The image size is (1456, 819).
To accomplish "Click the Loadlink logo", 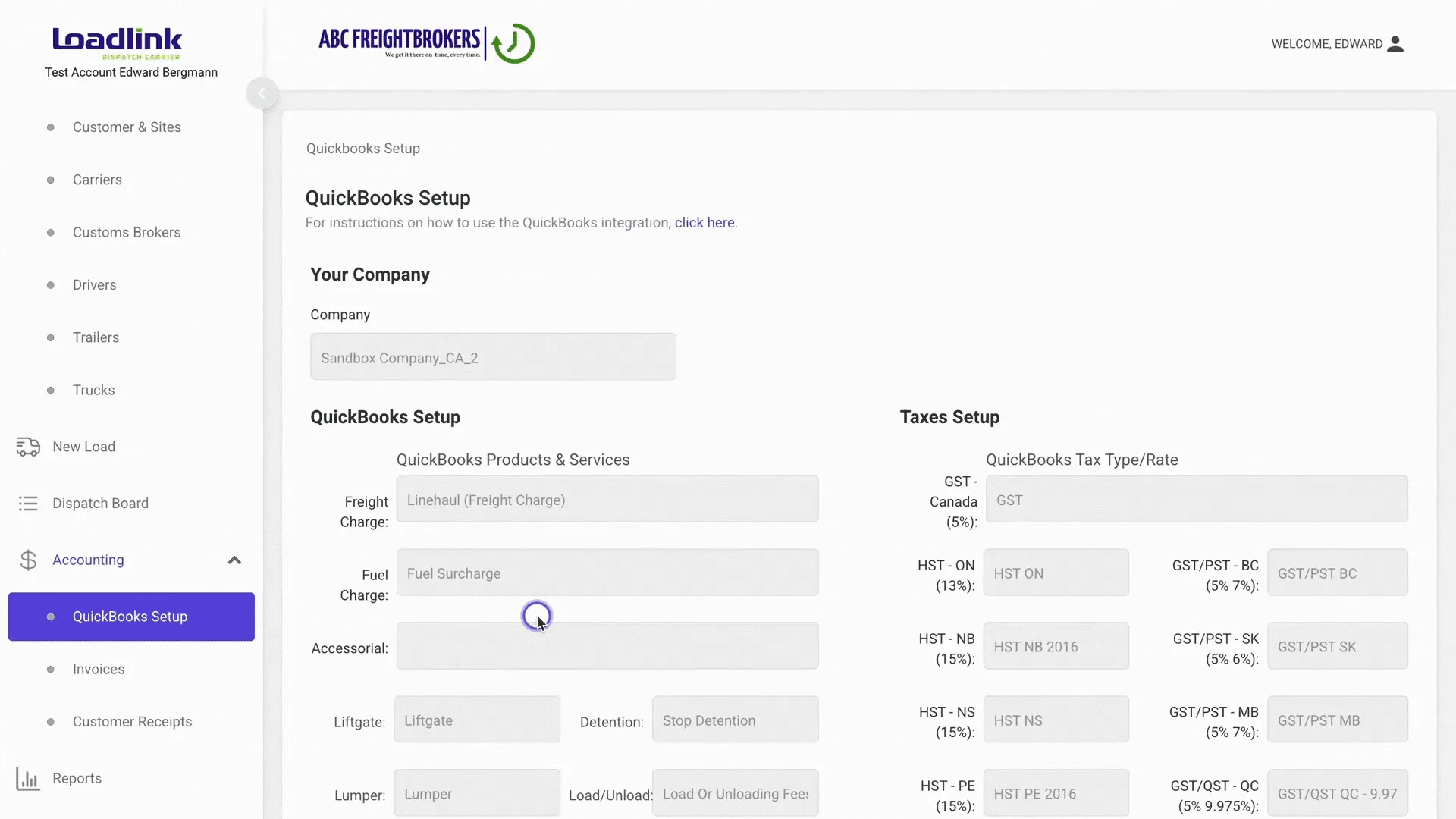I will point(118,42).
